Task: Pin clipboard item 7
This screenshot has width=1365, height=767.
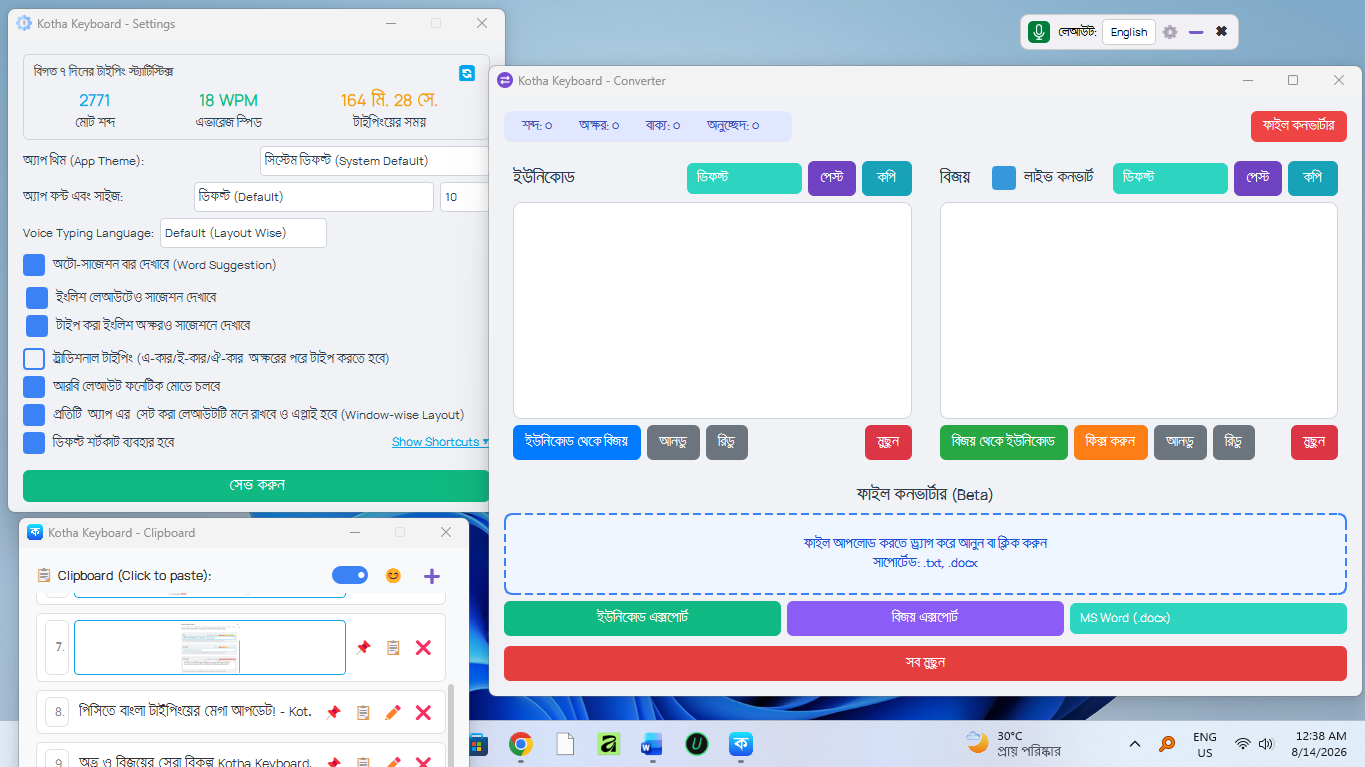Action: click(363, 648)
